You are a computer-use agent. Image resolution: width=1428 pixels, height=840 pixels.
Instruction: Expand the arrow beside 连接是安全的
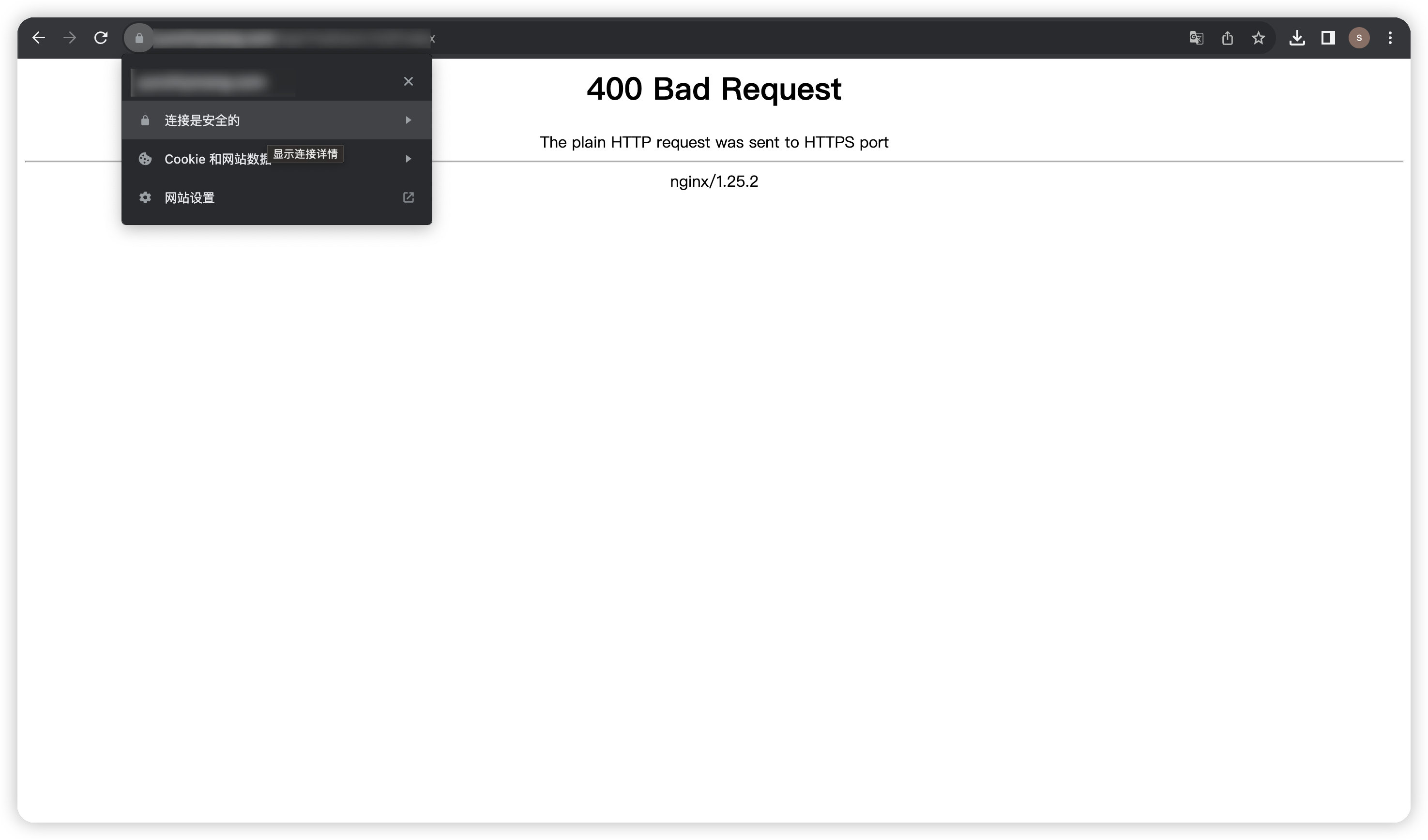pos(408,120)
